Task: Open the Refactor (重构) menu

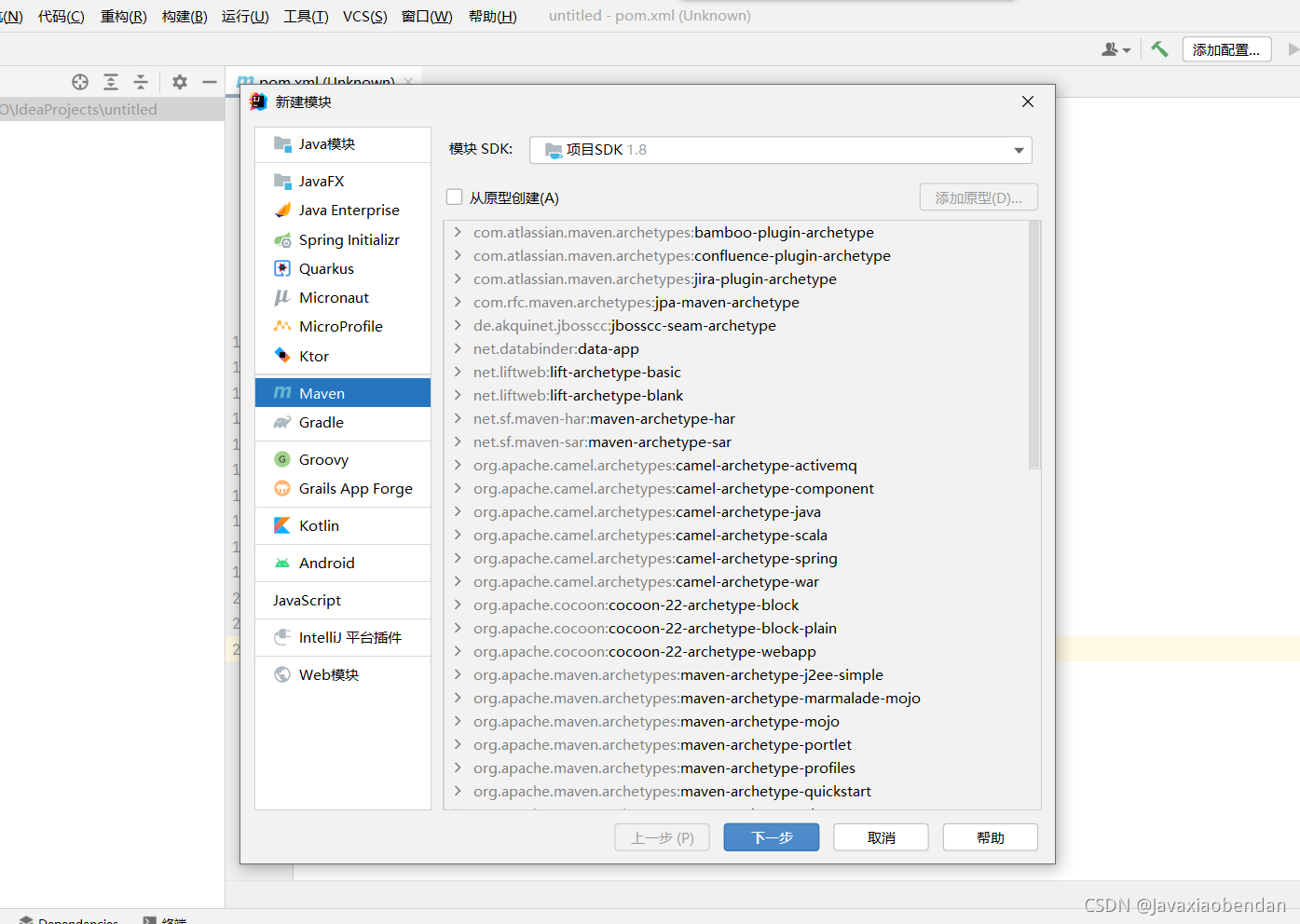Action: (124, 16)
